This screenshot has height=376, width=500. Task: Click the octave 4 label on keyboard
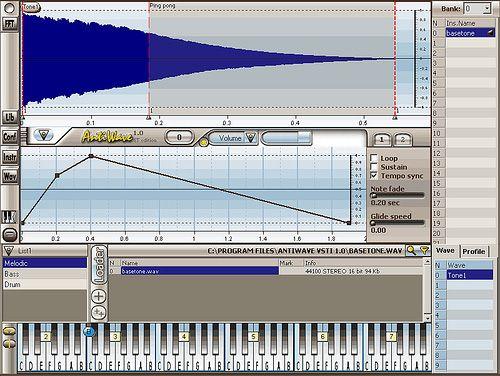coord(184,337)
